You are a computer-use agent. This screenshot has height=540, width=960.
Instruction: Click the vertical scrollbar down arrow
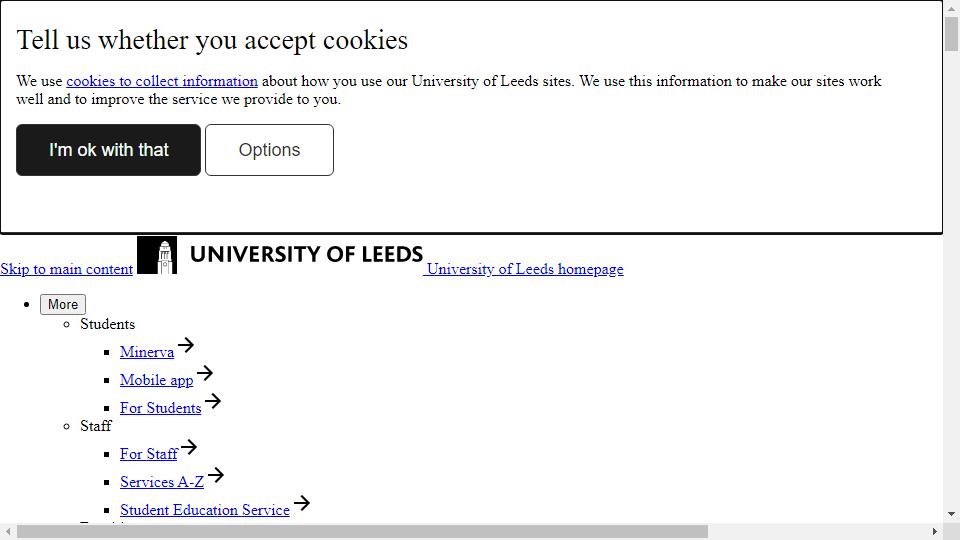pos(951,514)
